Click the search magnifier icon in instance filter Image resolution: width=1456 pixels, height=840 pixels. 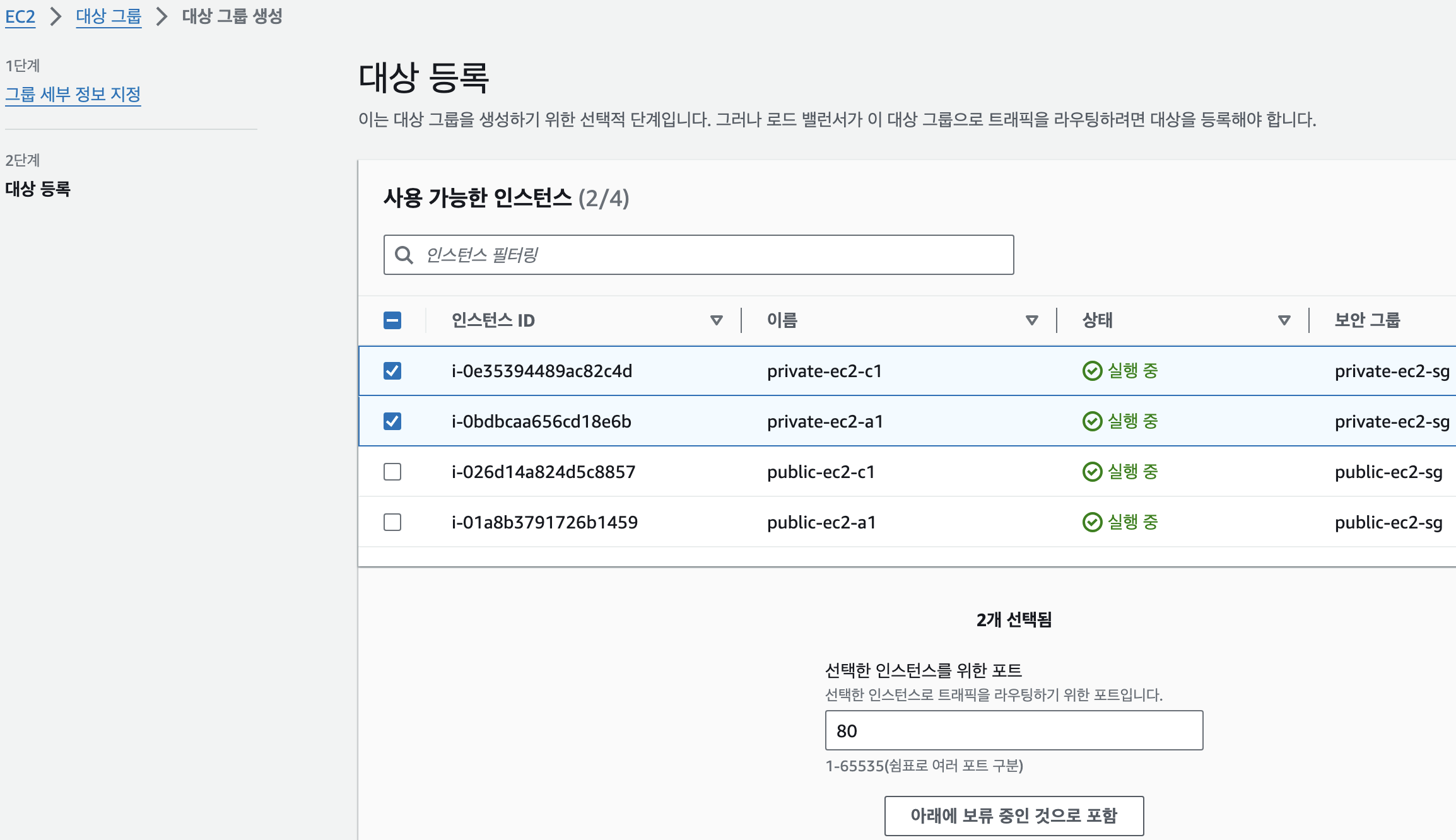(x=404, y=255)
